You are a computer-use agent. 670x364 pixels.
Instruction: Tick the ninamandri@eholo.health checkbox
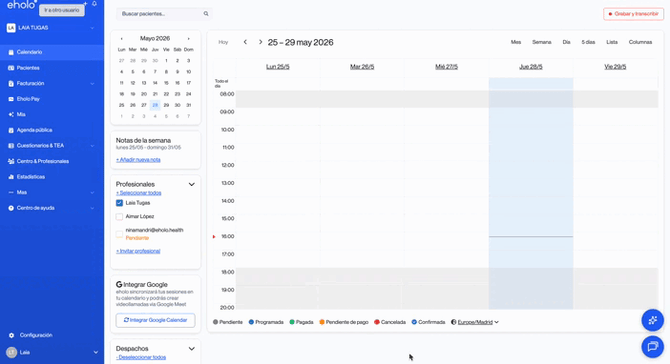[119, 234]
